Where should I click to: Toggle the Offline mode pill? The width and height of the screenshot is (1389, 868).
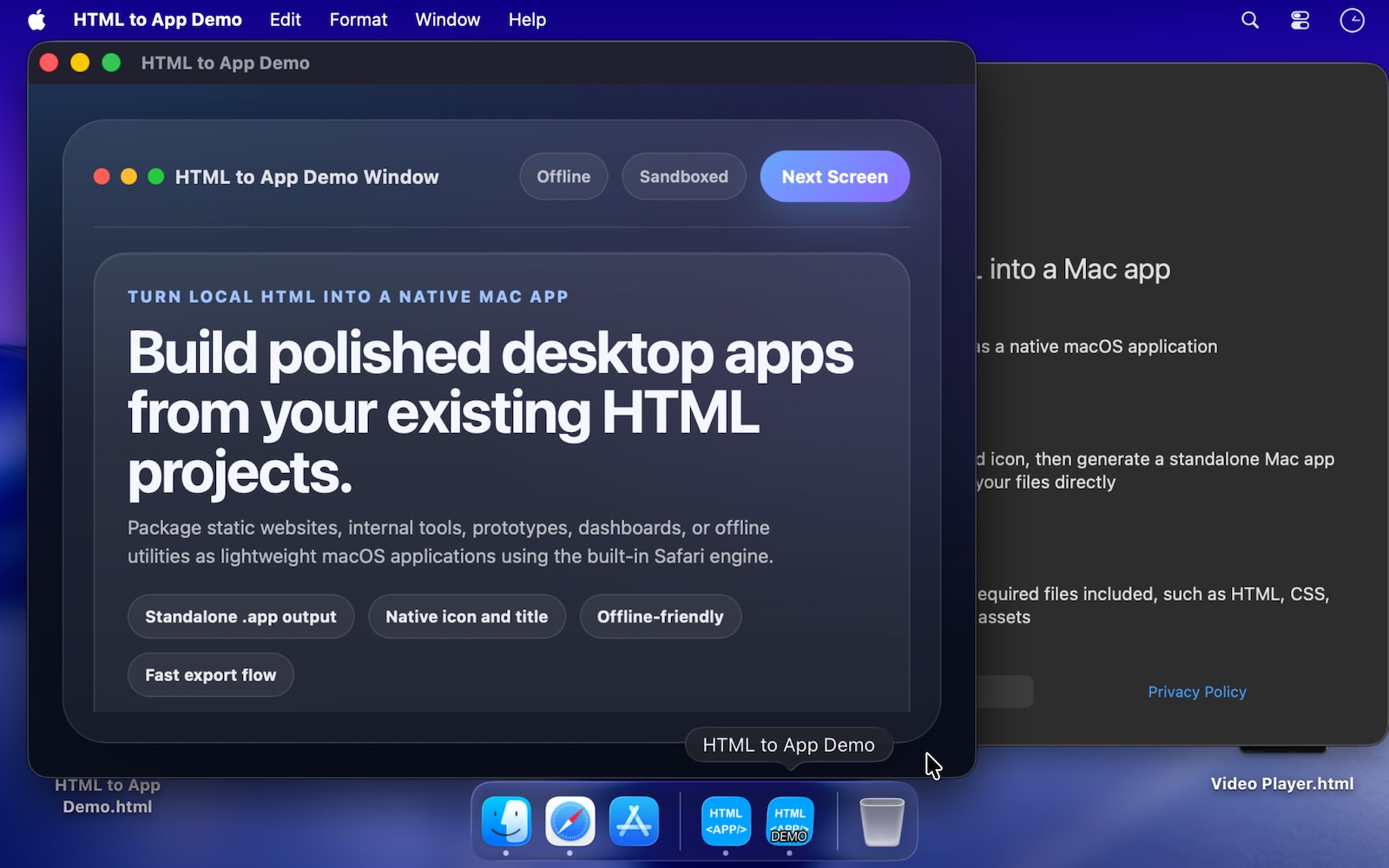click(x=563, y=176)
